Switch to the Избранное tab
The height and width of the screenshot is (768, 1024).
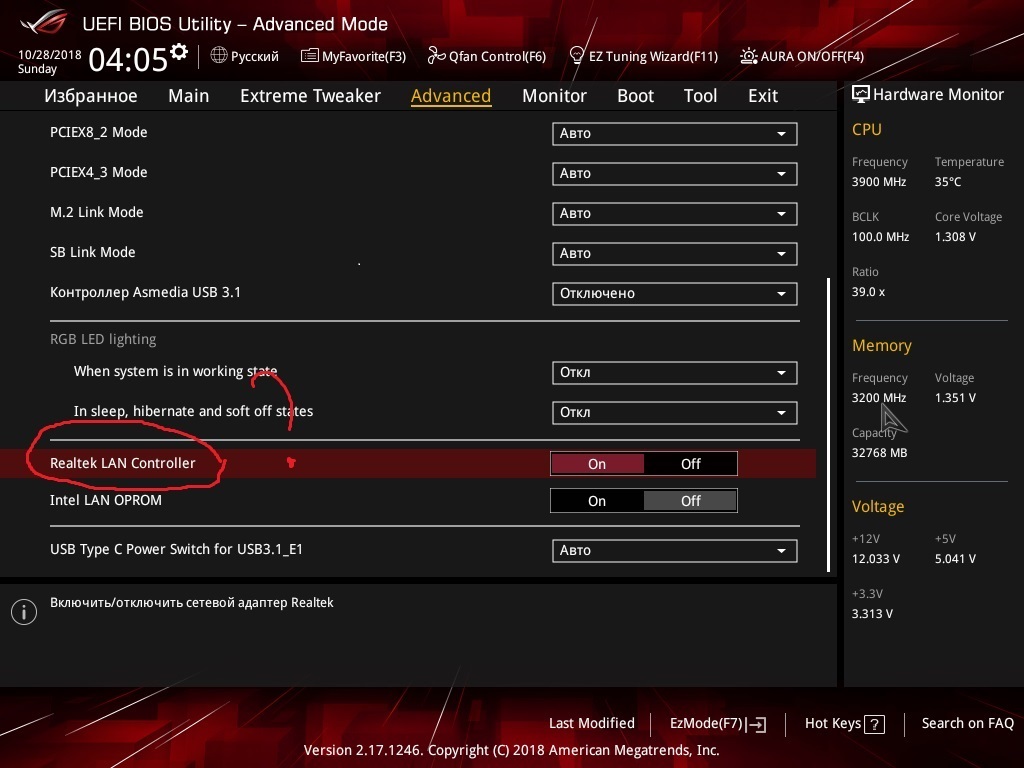(x=91, y=96)
